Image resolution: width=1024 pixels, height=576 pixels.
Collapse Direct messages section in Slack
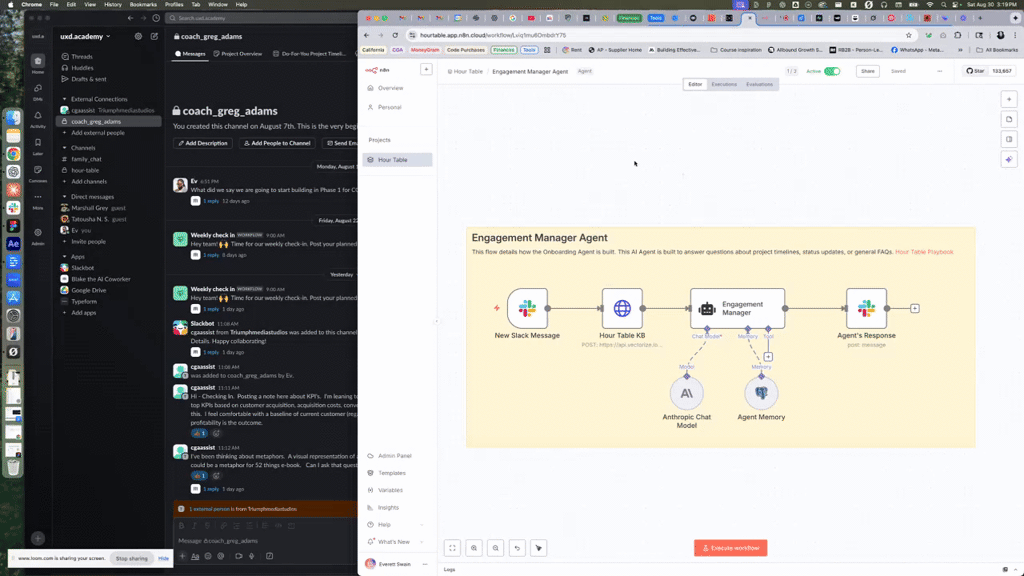click(x=64, y=197)
